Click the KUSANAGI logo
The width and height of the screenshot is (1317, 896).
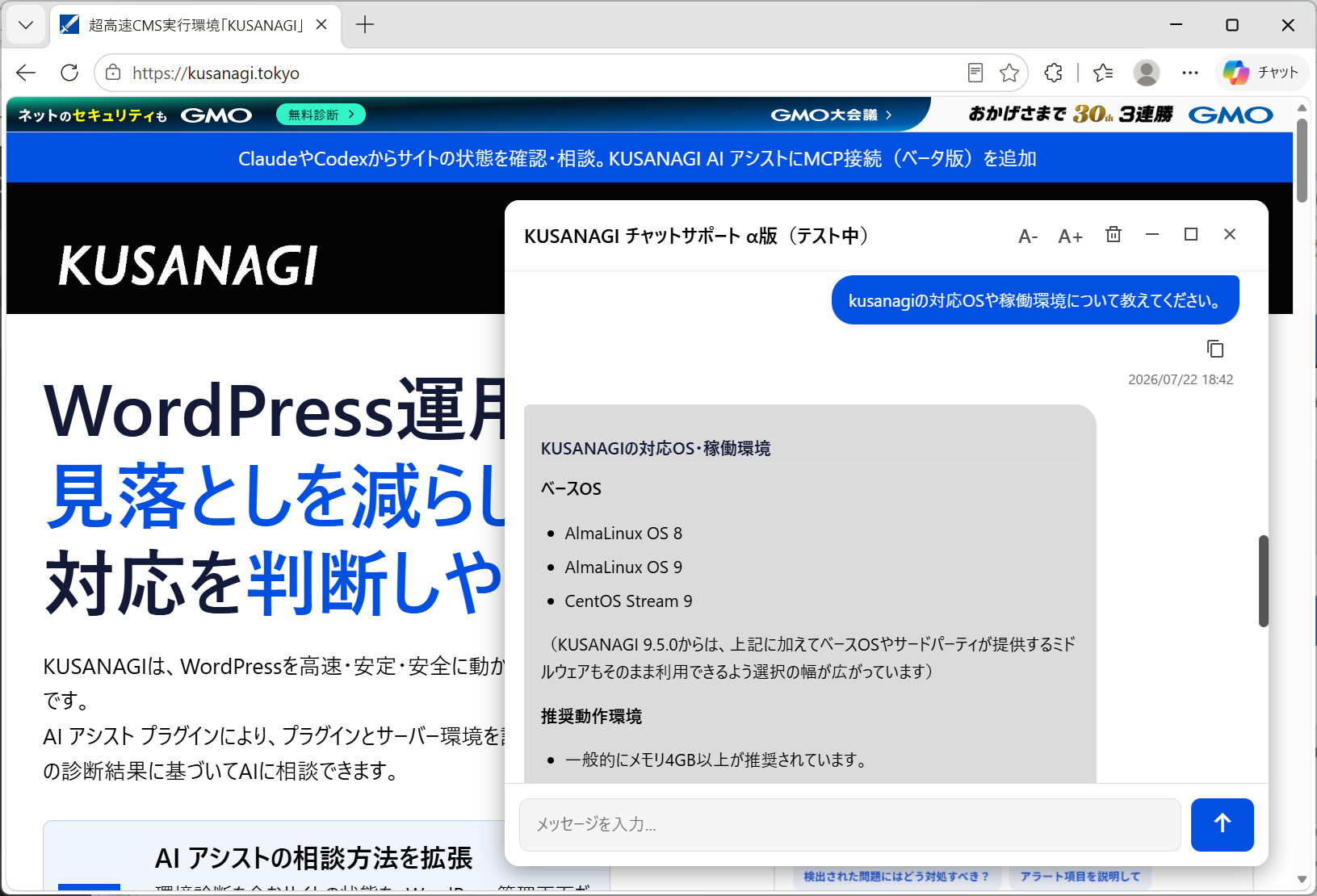pyautogui.click(x=189, y=266)
